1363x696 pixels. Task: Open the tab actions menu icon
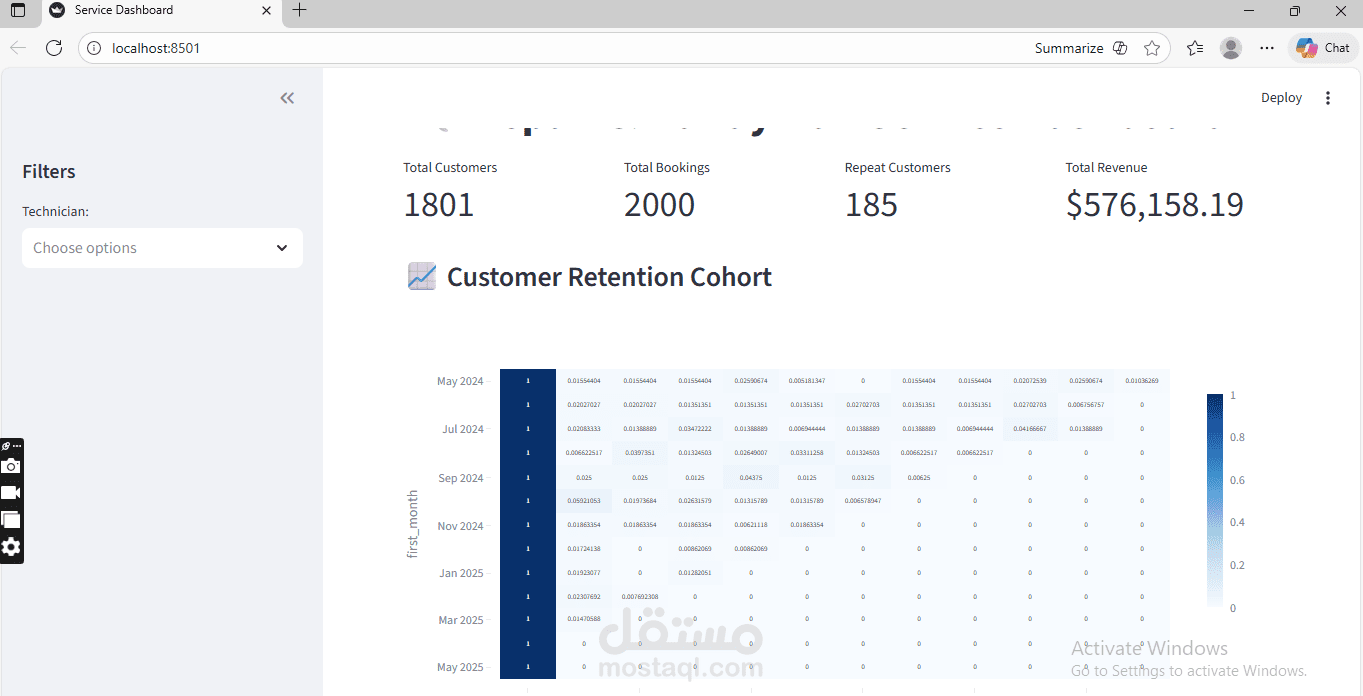coord(18,11)
